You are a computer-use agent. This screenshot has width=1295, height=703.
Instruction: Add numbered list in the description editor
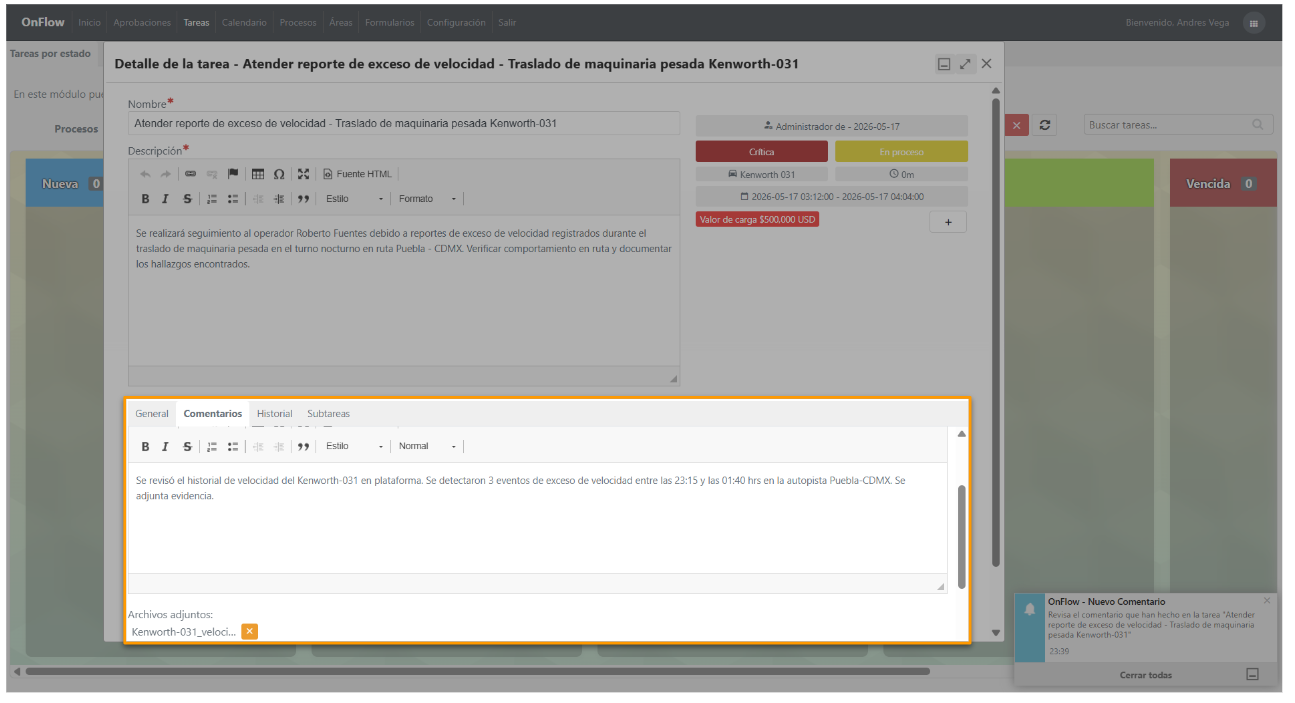pos(212,199)
